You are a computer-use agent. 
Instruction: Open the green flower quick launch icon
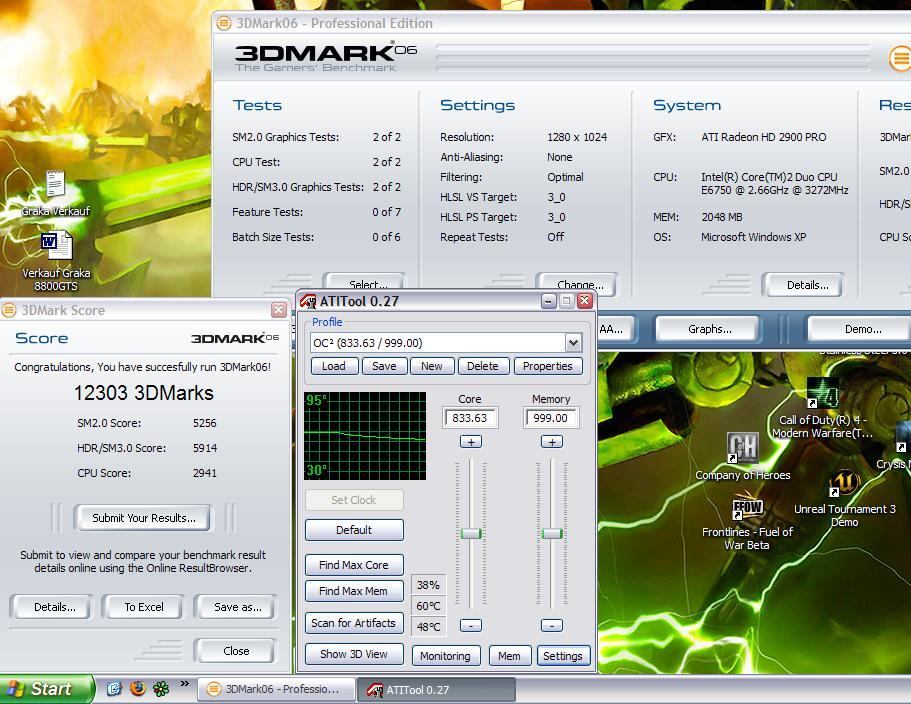tap(161, 688)
